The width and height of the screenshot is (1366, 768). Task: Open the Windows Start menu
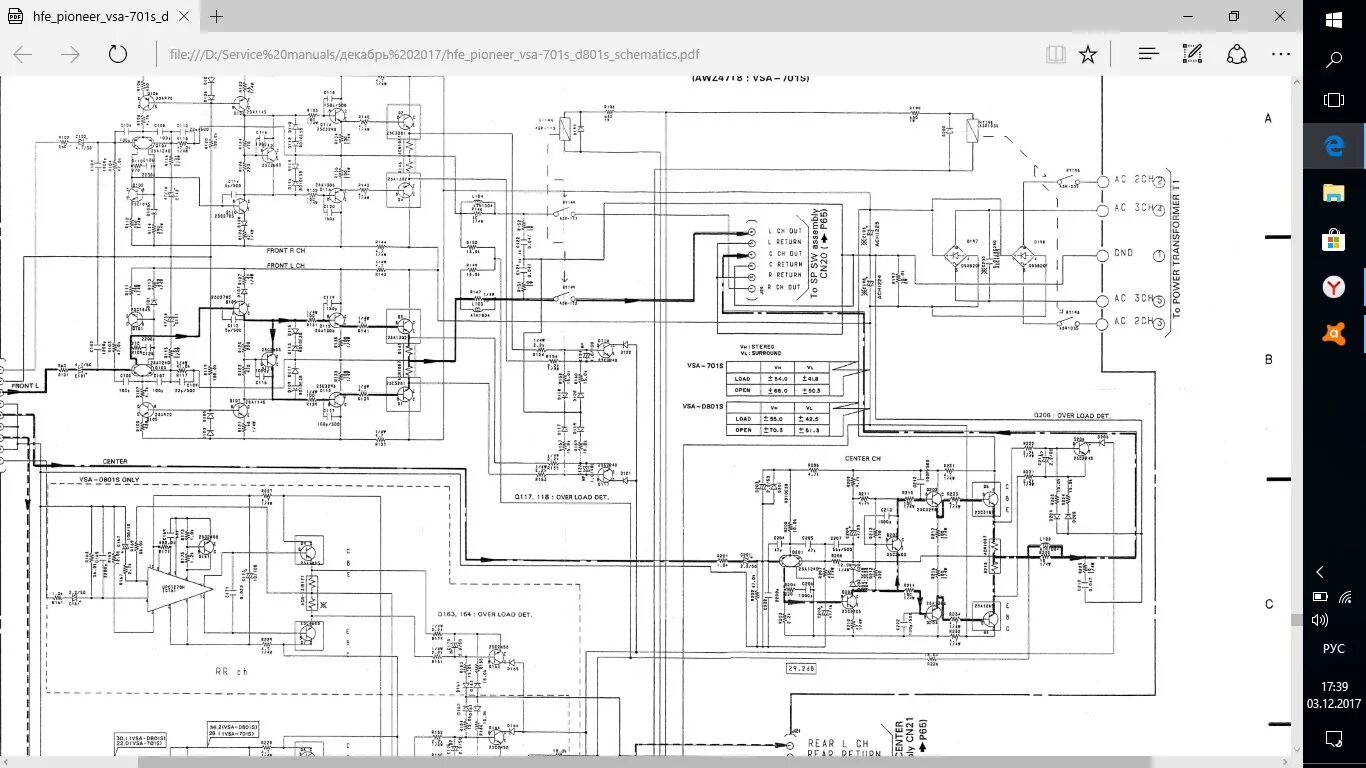(1334, 19)
